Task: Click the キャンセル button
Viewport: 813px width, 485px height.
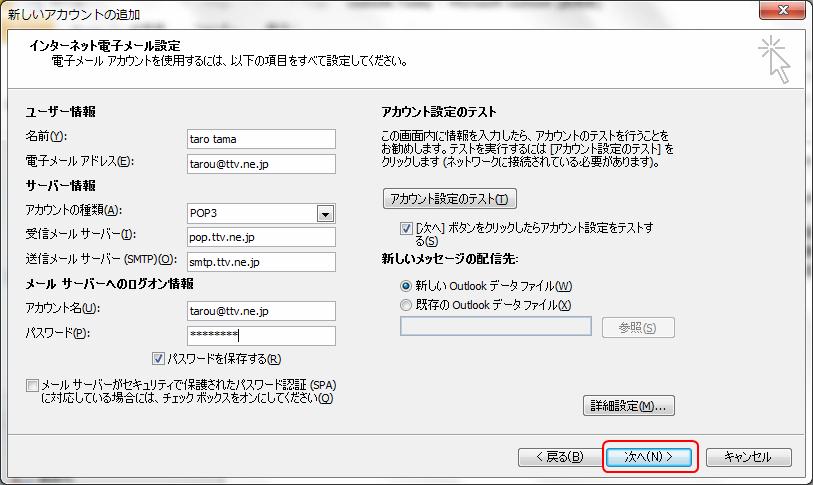Action: (749, 457)
